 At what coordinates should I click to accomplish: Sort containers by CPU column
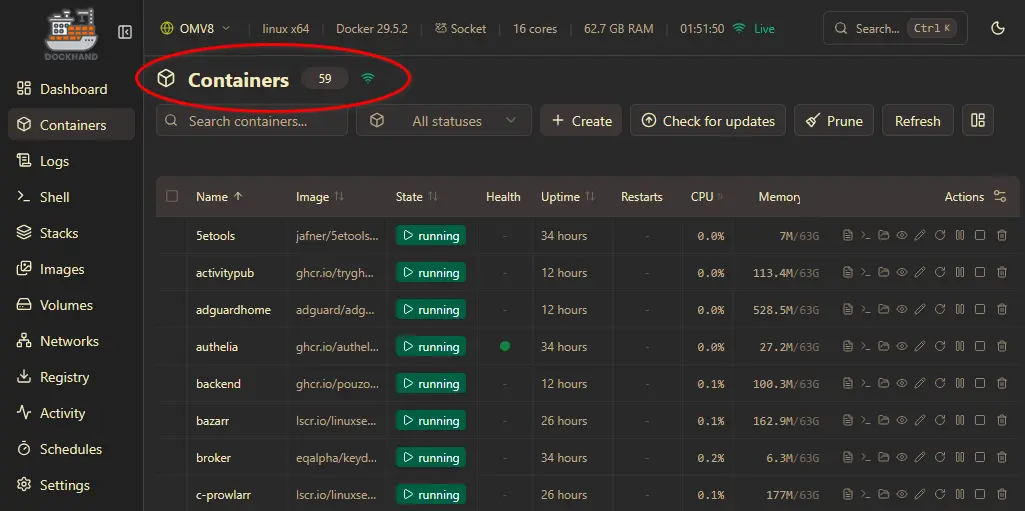click(707, 197)
